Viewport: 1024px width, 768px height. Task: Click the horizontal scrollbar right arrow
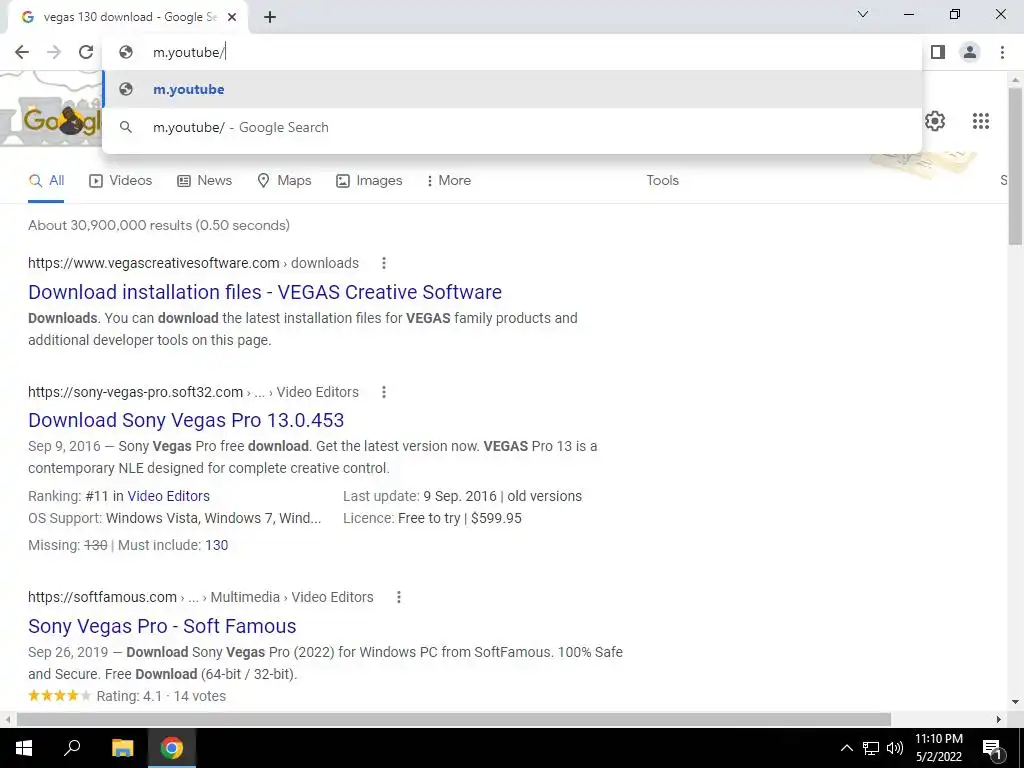click(x=999, y=719)
